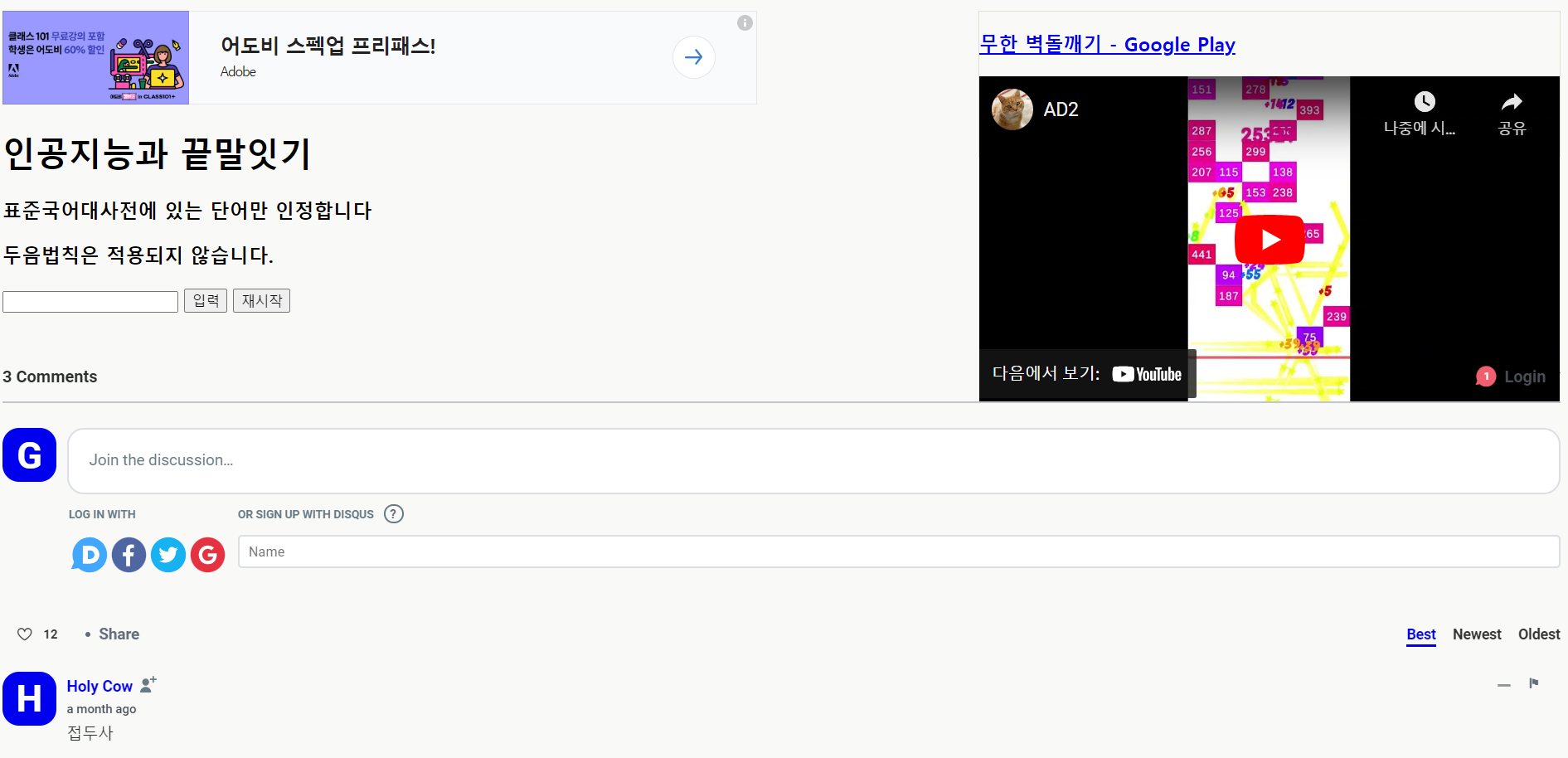Viewport: 1568px width, 758px height.
Task: Click the 재시작 restart button
Action: 261,300
